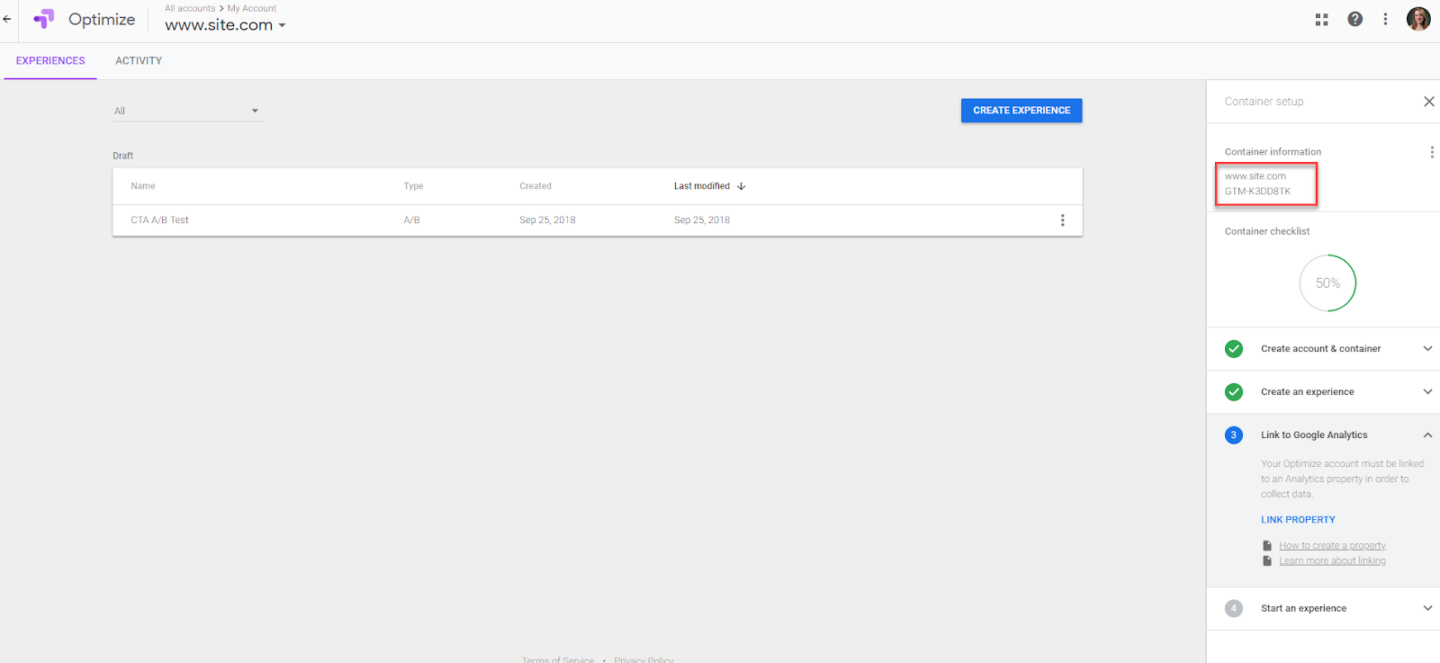This screenshot has height=663, width=1440.
Task: Open the All experiences filter dropdown
Action: (x=187, y=111)
